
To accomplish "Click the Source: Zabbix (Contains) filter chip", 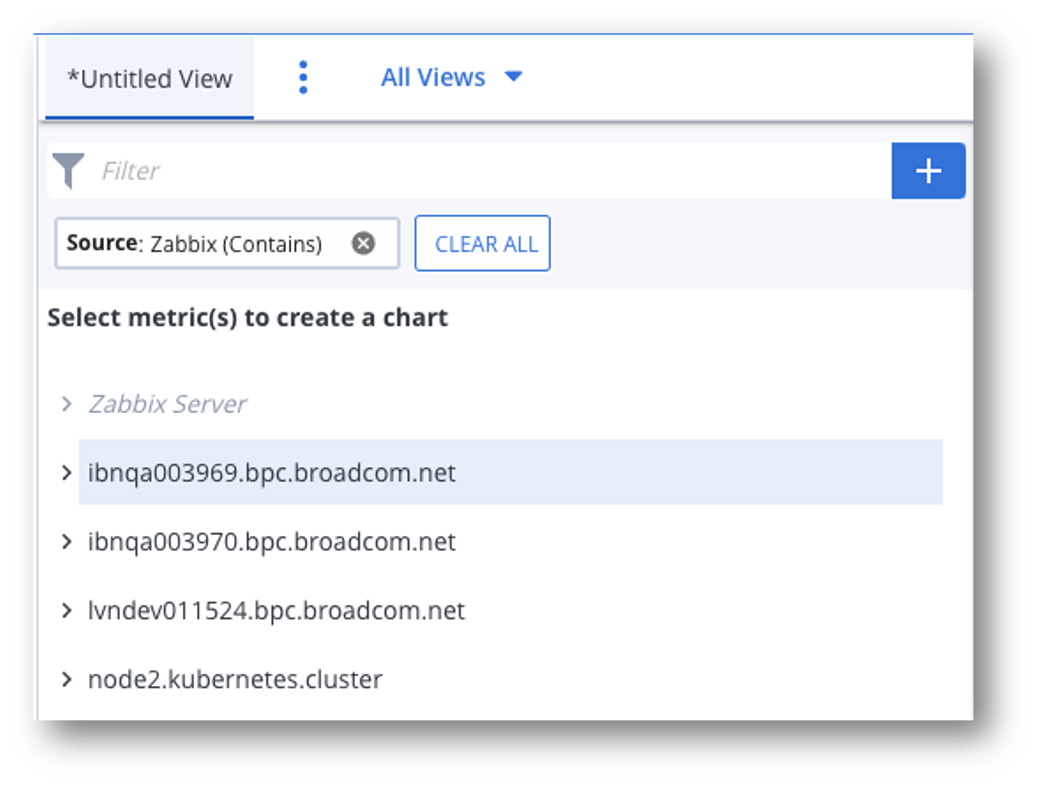I will (195, 244).
